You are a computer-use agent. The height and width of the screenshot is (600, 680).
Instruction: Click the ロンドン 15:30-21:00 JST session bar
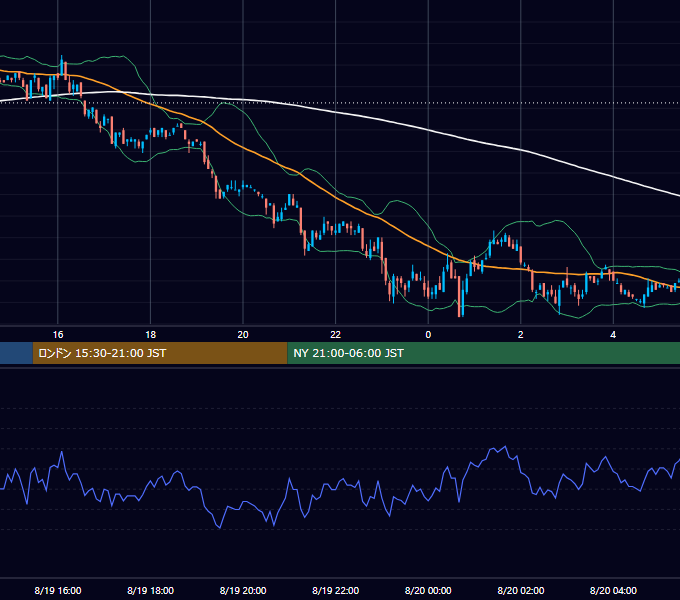160,353
